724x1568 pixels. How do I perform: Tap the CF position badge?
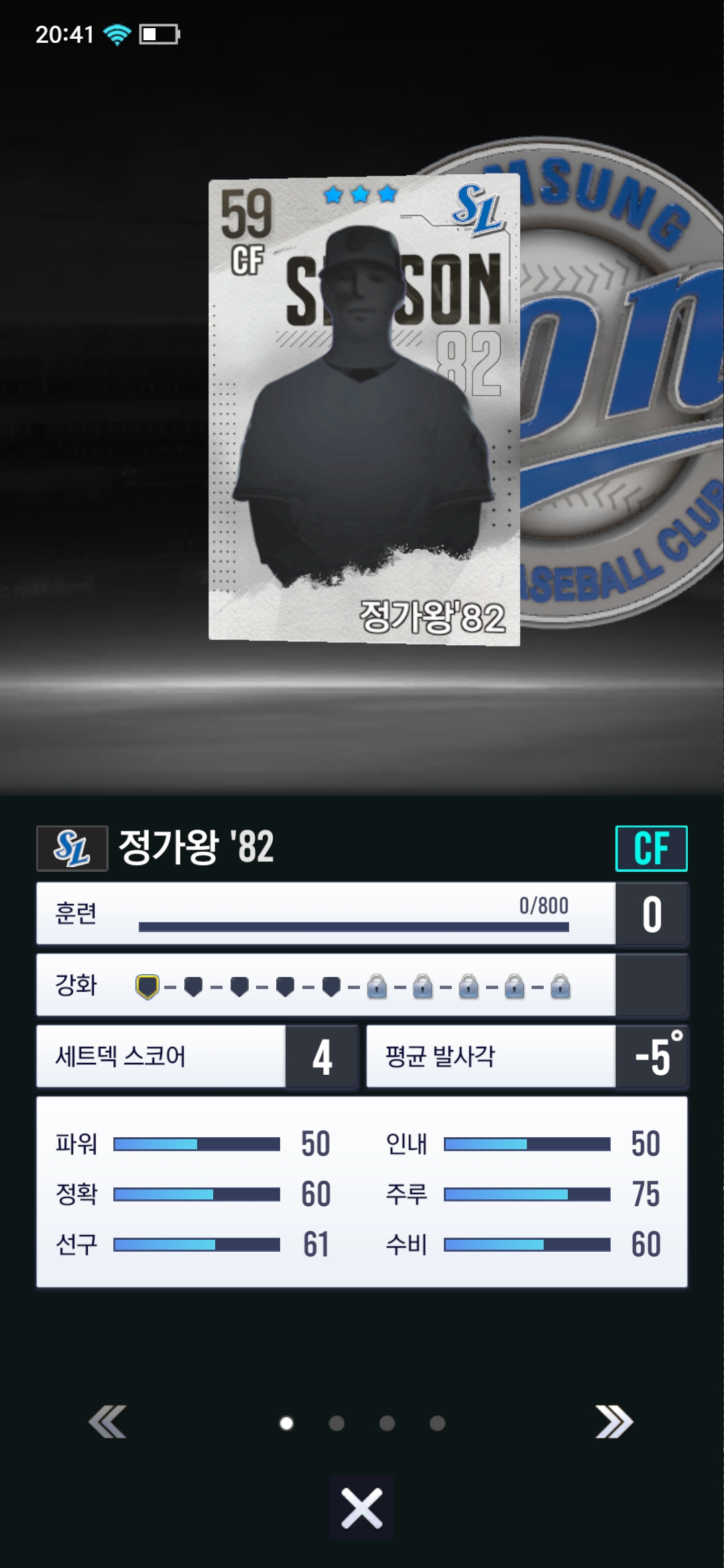[x=652, y=848]
